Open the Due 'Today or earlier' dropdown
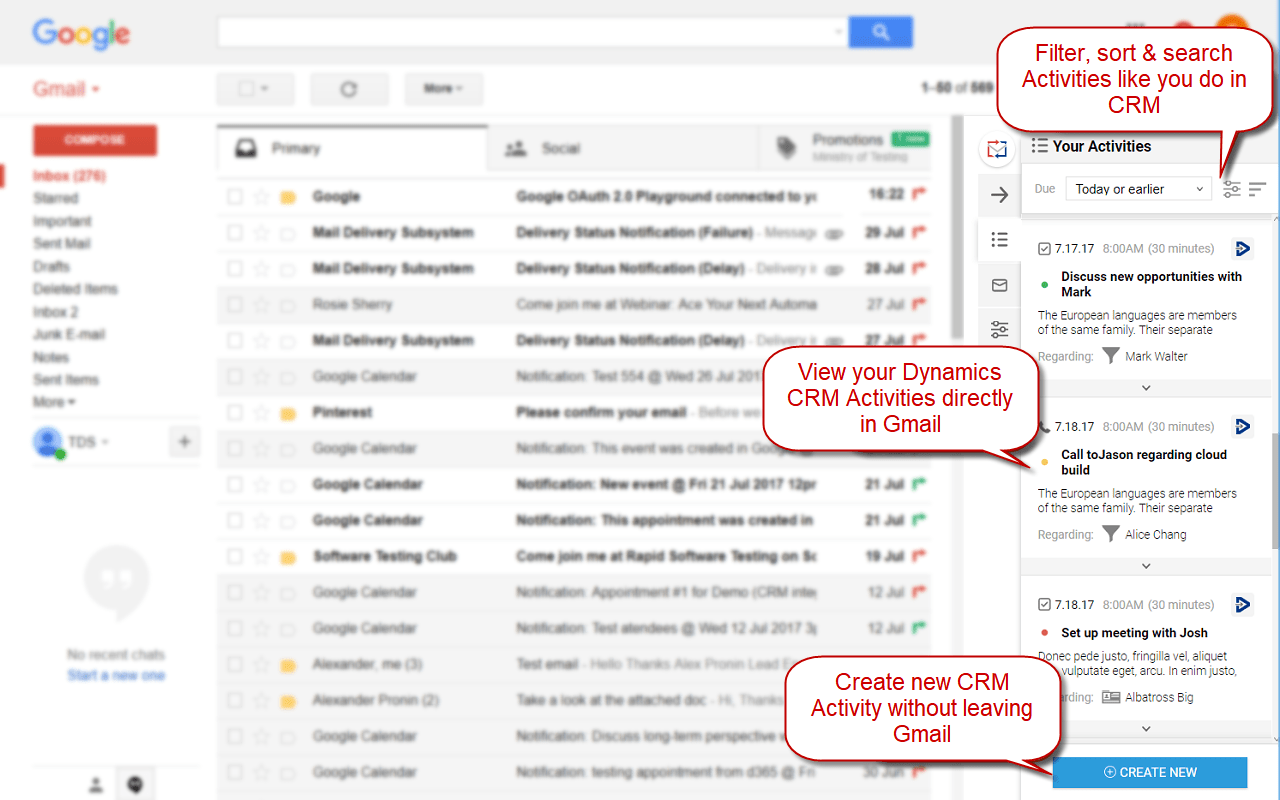Viewport: 1280px width, 800px height. point(1138,188)
